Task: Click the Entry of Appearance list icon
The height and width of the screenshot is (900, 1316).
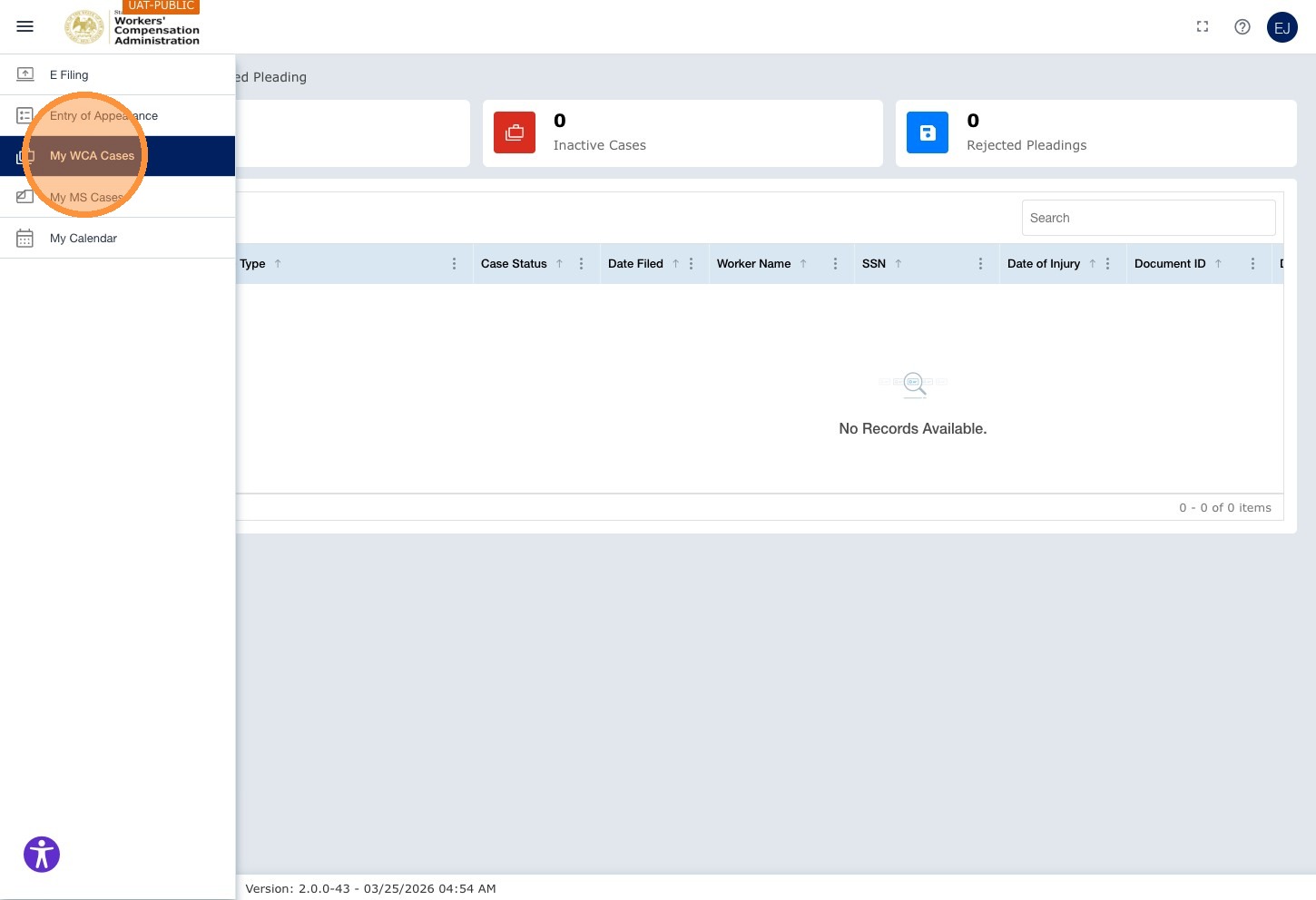Action: coord(25,115)
